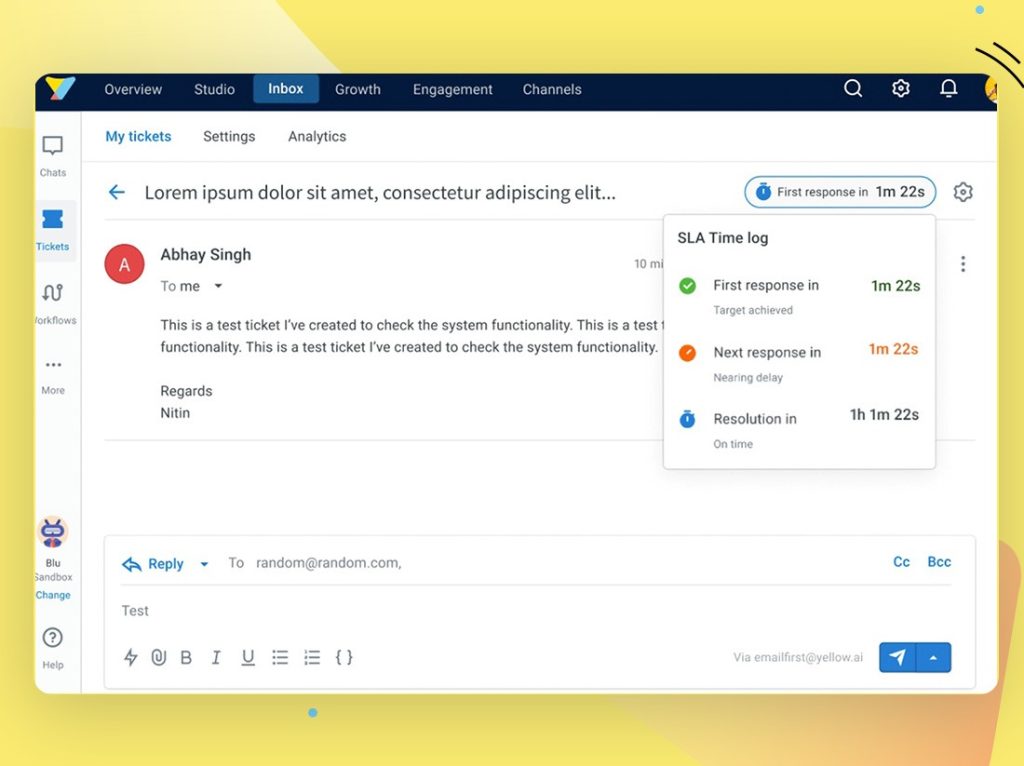The width and height of the screenshot is (1024, 766).
Task: Click the 'SLA Time log' heading
Action: point(722,238)
